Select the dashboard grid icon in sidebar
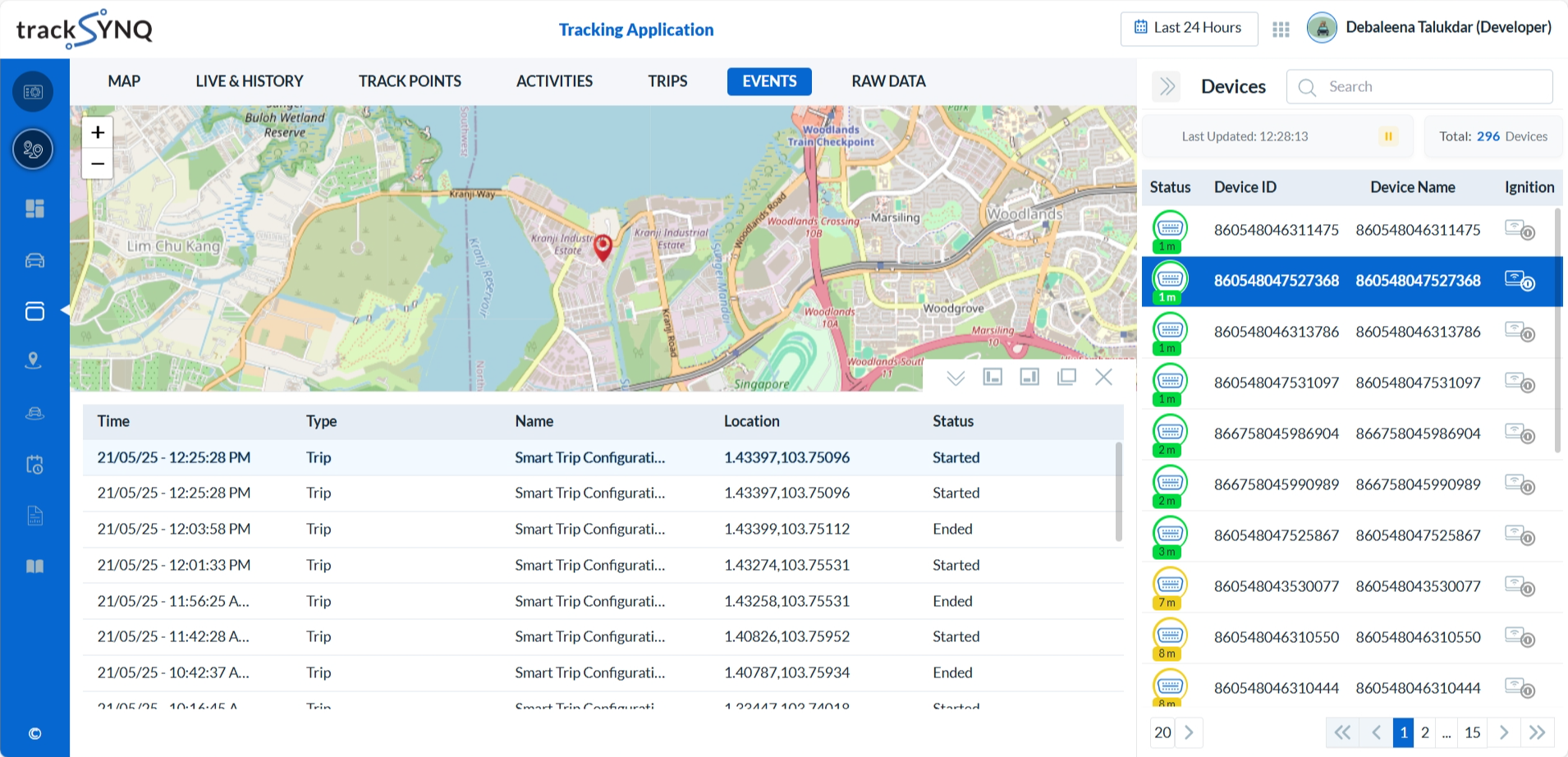The image size is (1568, 757). (33, 208)
